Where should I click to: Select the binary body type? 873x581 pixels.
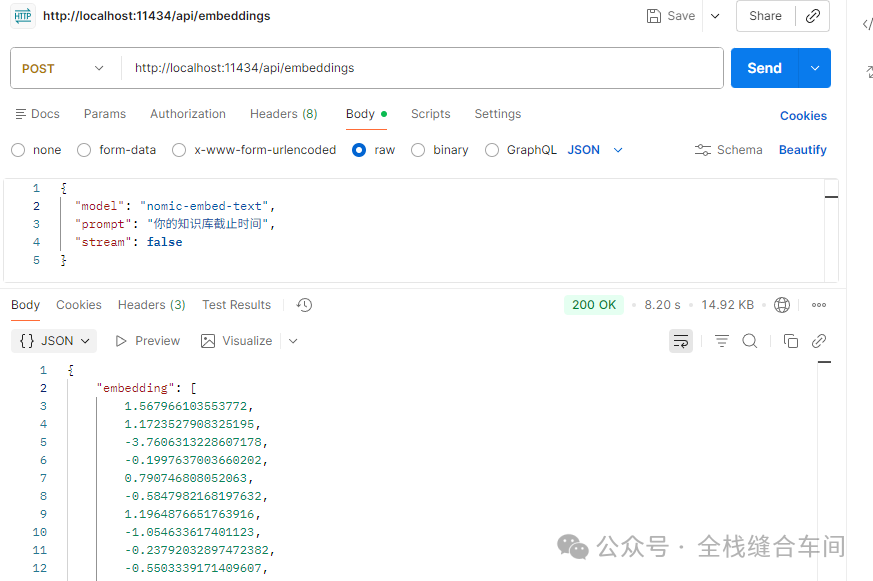point(418,150)
